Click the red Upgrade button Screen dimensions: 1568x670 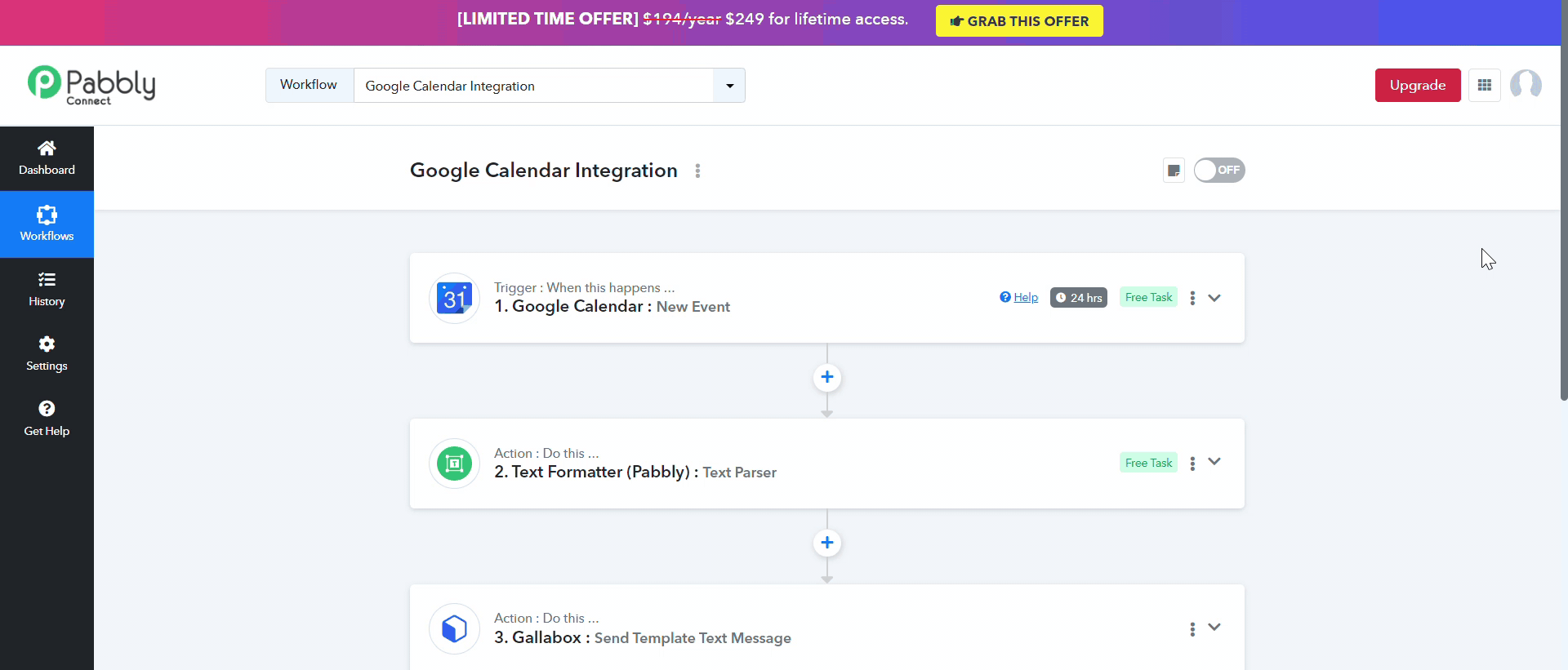(x=1417, y=86)
